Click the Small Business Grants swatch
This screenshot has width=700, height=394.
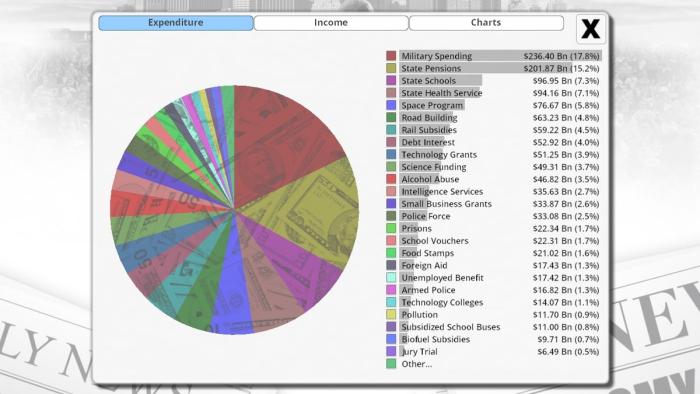click(391, 203)
